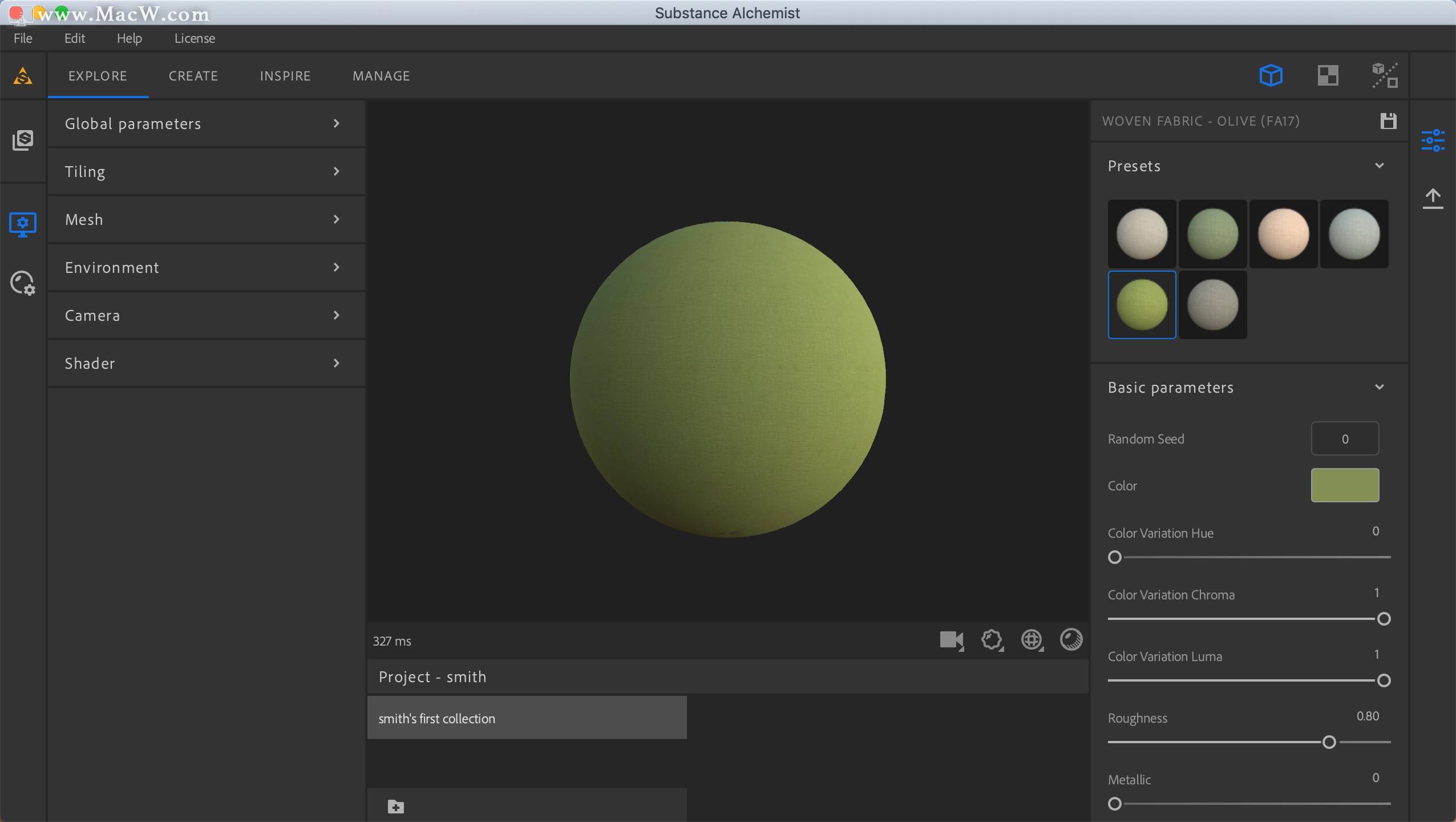Switch to the INSPIRE tab
Viewport: 1456px width, 822px height.
coord(285,76)
